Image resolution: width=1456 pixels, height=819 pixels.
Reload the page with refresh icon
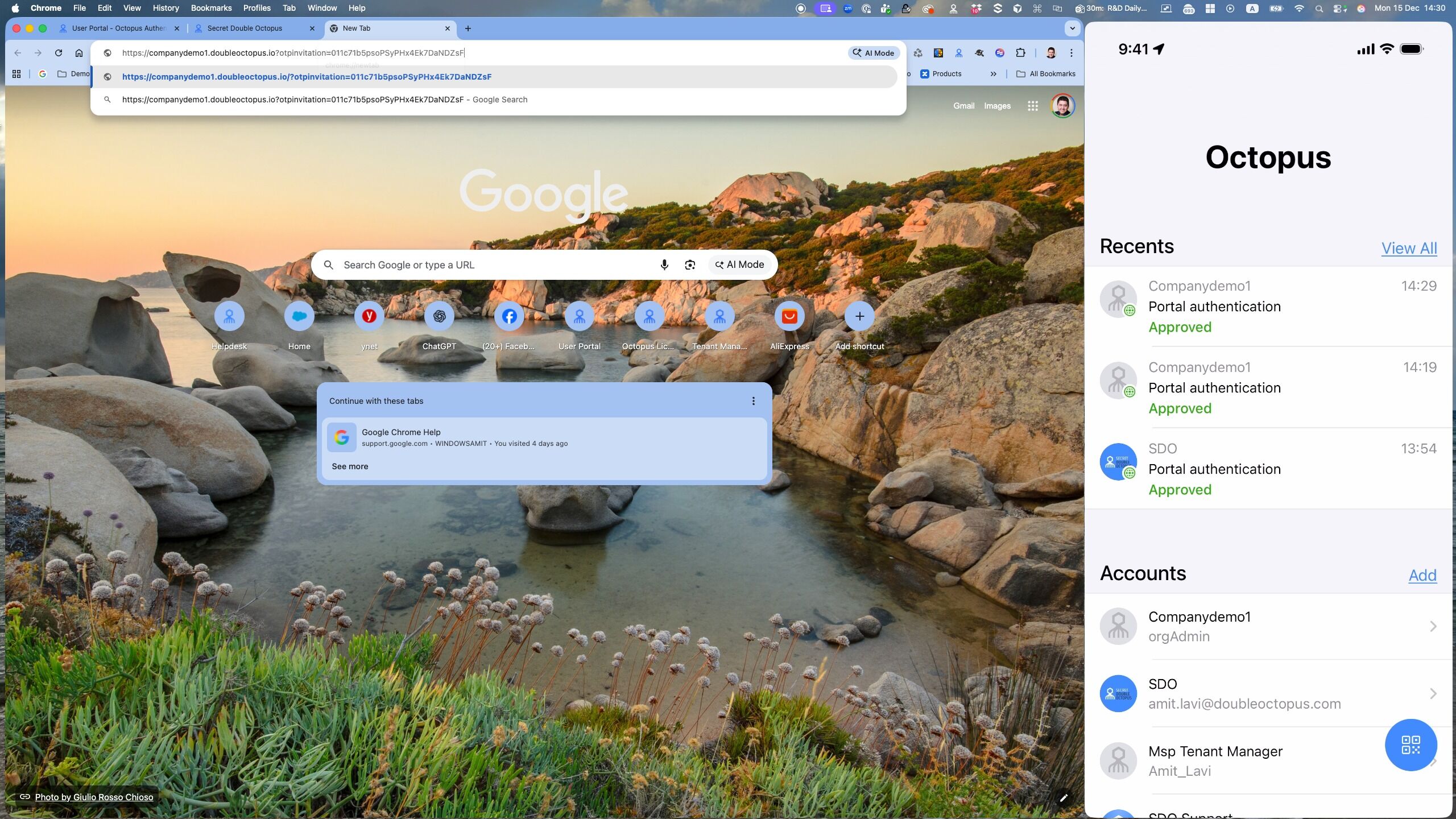tap(59, 53)
